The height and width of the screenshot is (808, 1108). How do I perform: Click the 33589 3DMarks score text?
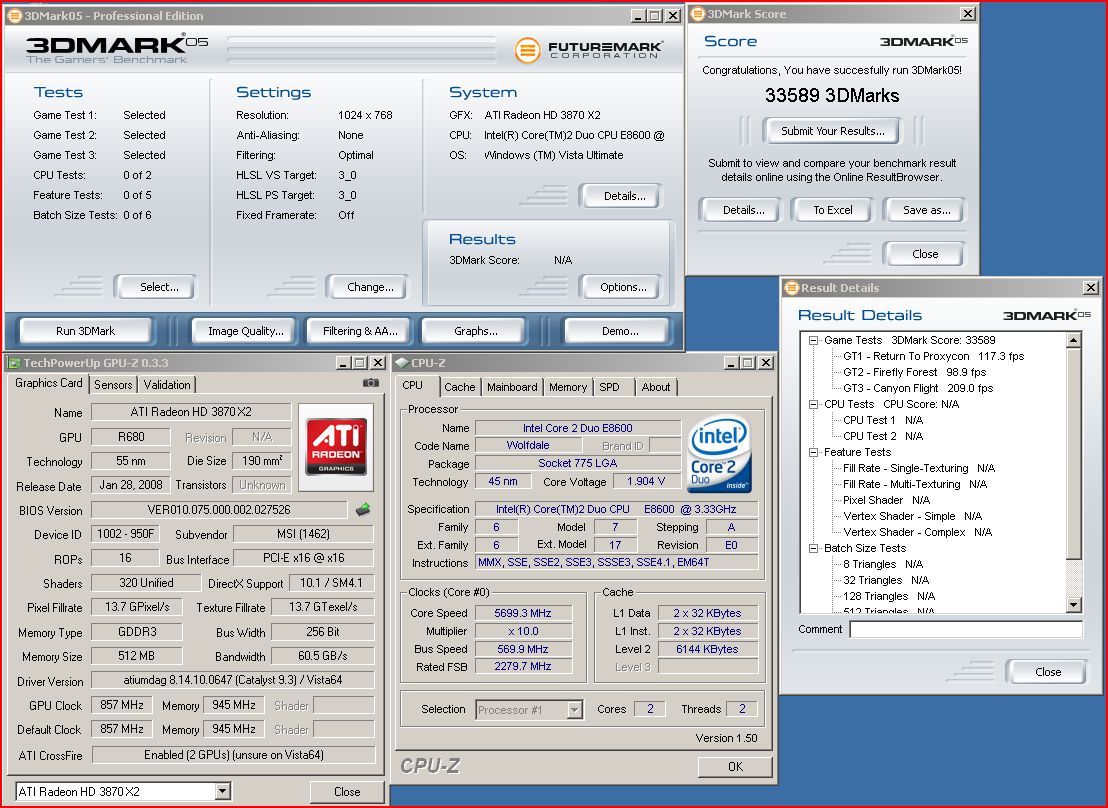pos(832,95)
